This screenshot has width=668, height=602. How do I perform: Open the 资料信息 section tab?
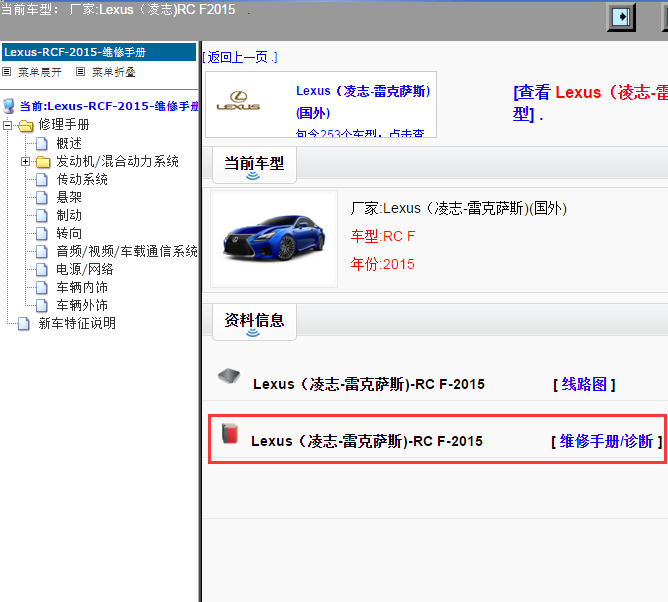[x=254, y=322]
